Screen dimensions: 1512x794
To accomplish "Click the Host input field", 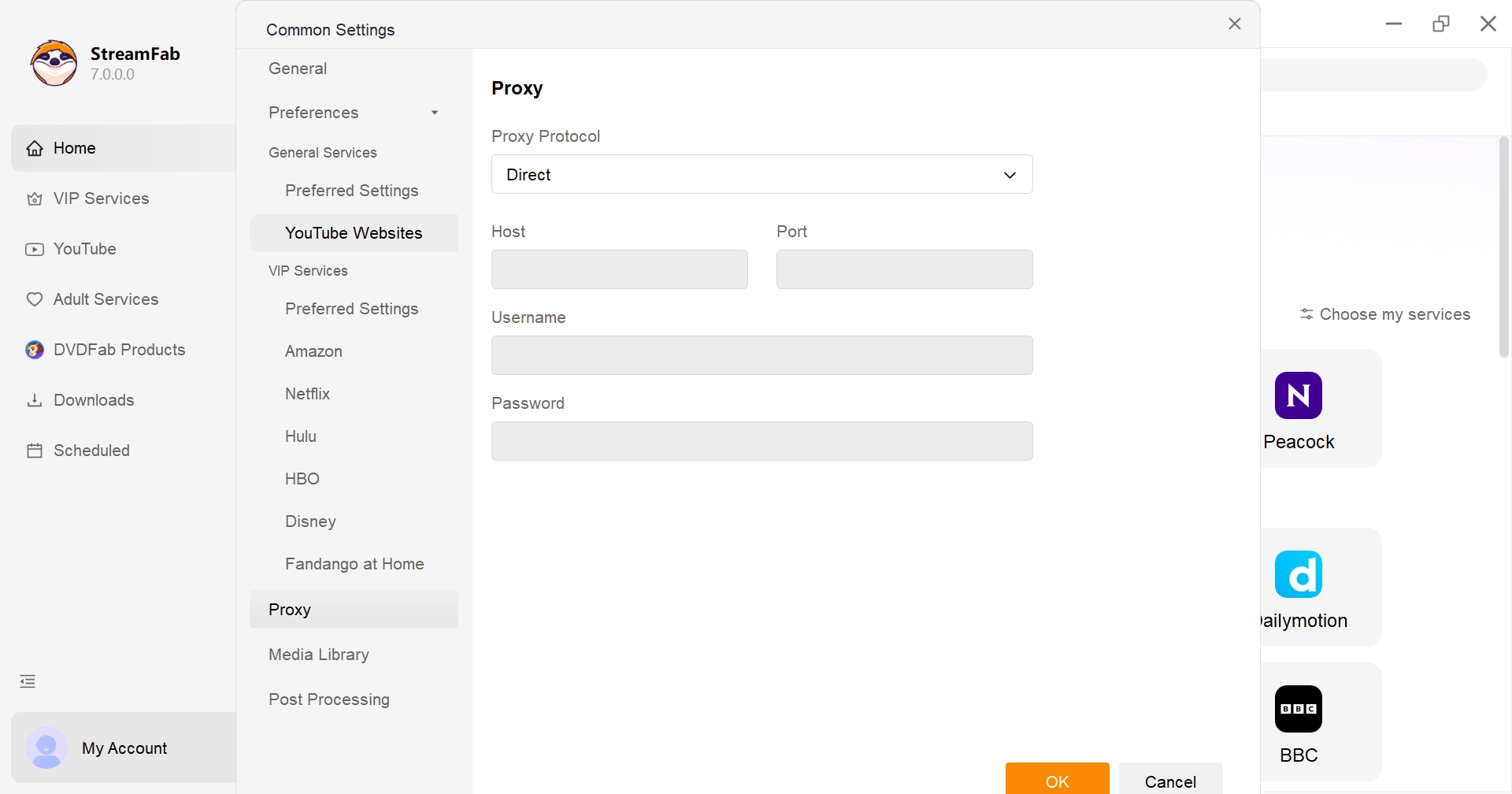I will click(x=619, y=269).
